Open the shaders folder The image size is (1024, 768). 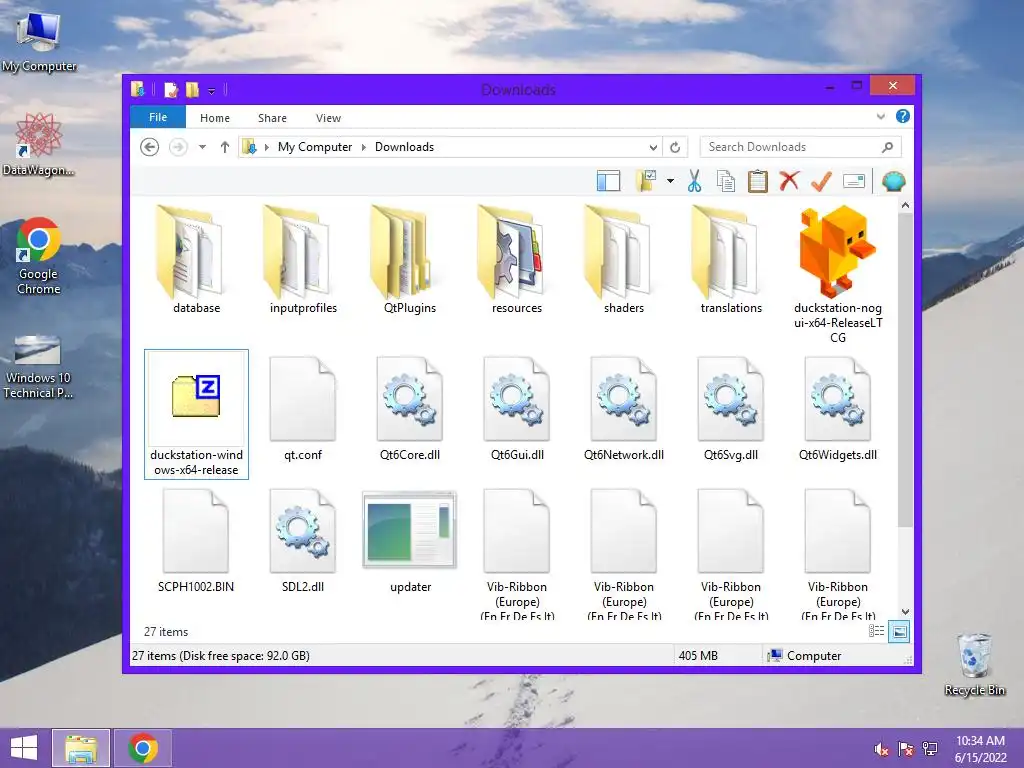[624, 260]
